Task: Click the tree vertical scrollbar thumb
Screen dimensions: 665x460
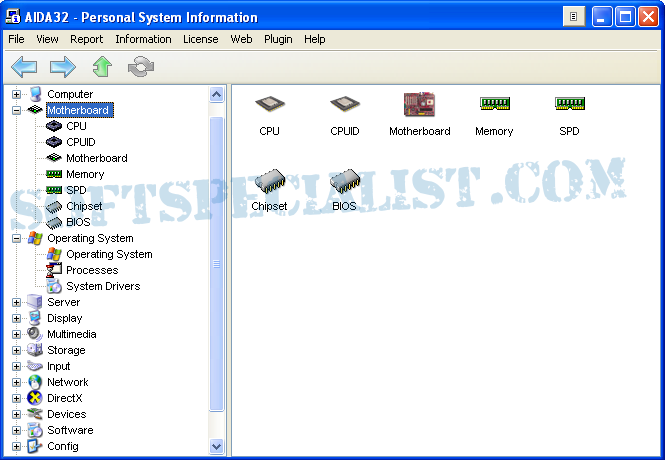Action: [216, 264]
